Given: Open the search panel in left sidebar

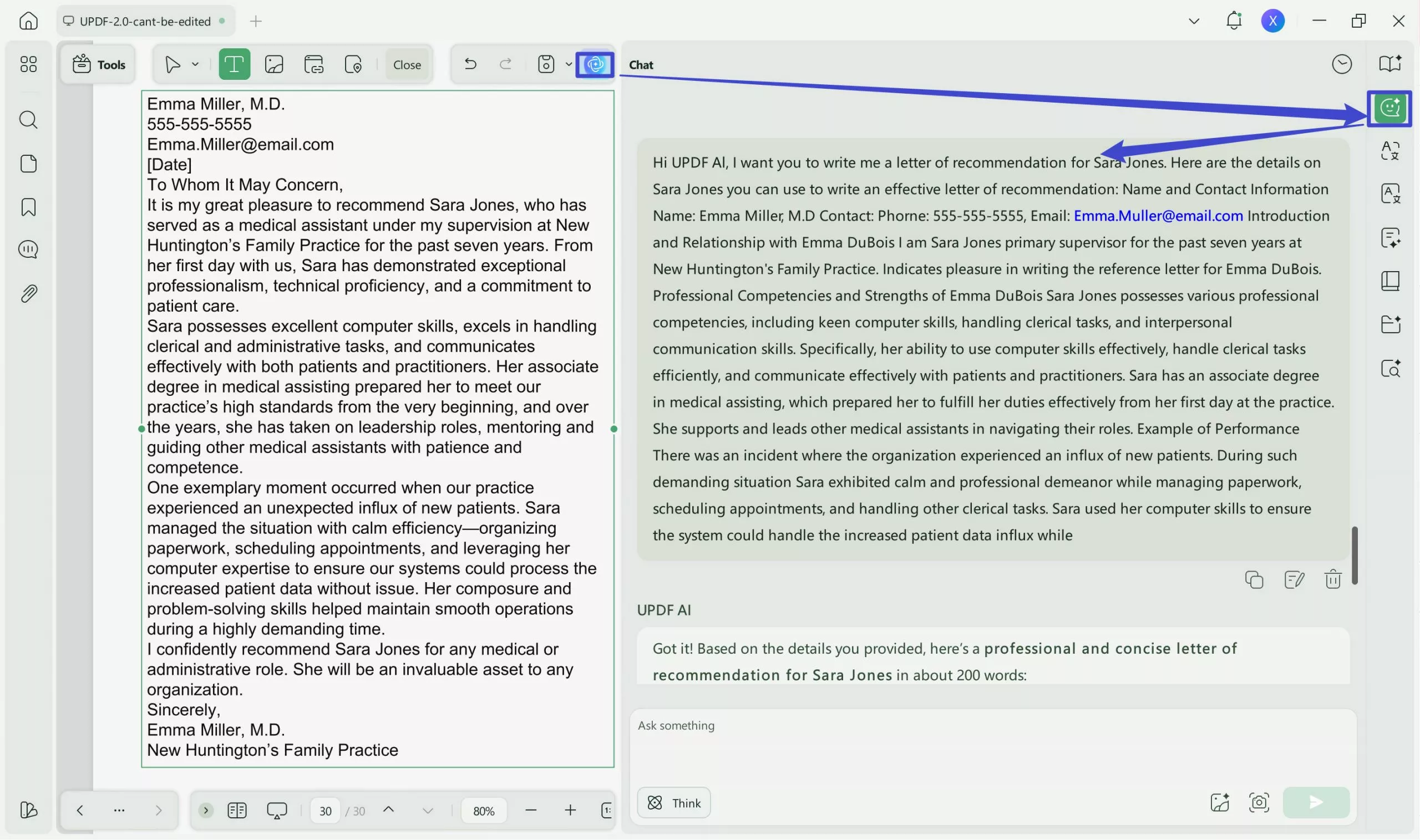Looking at the screenshot, I should tap(28, 119).
